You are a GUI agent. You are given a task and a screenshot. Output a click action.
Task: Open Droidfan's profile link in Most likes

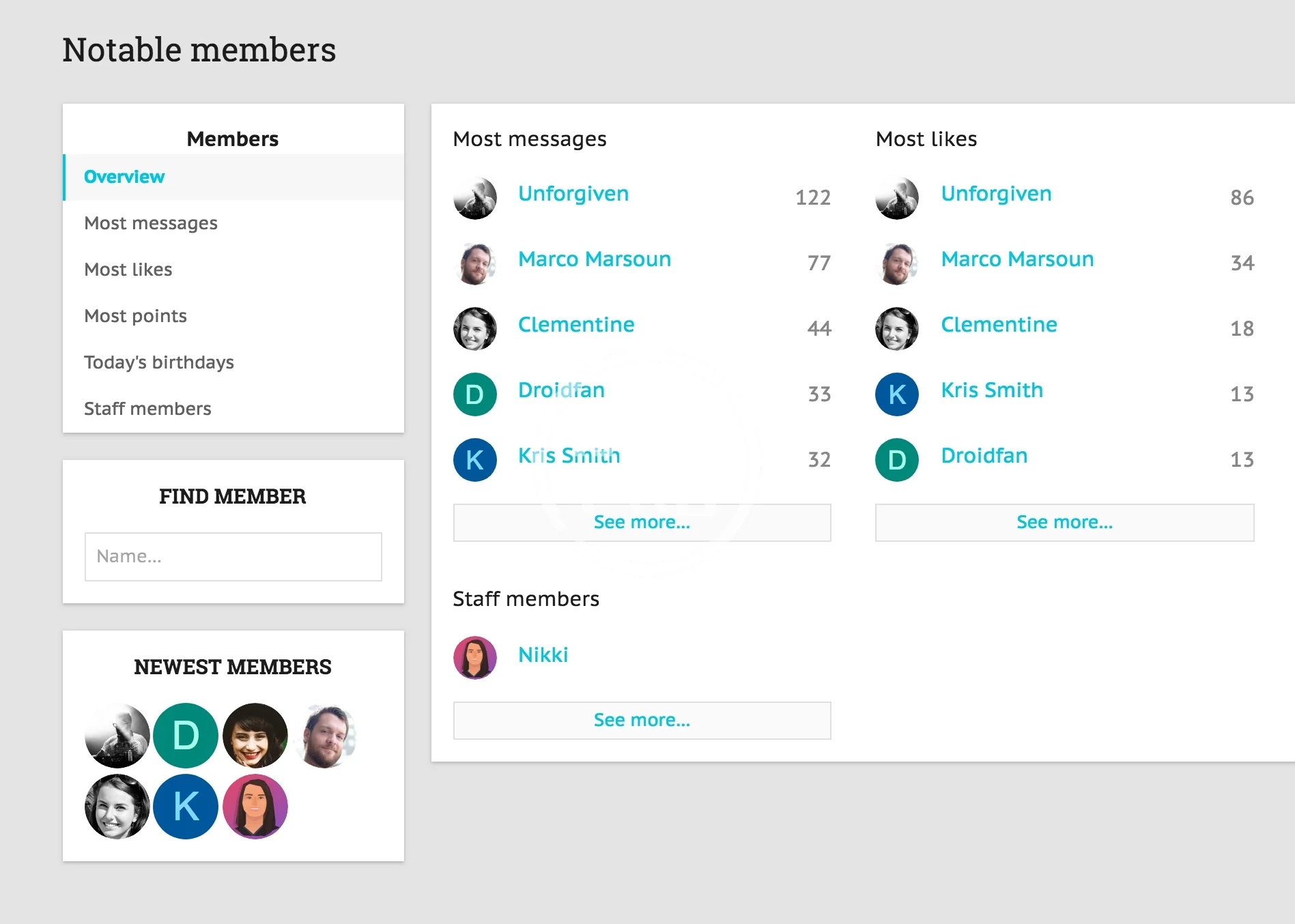(984, 456)
